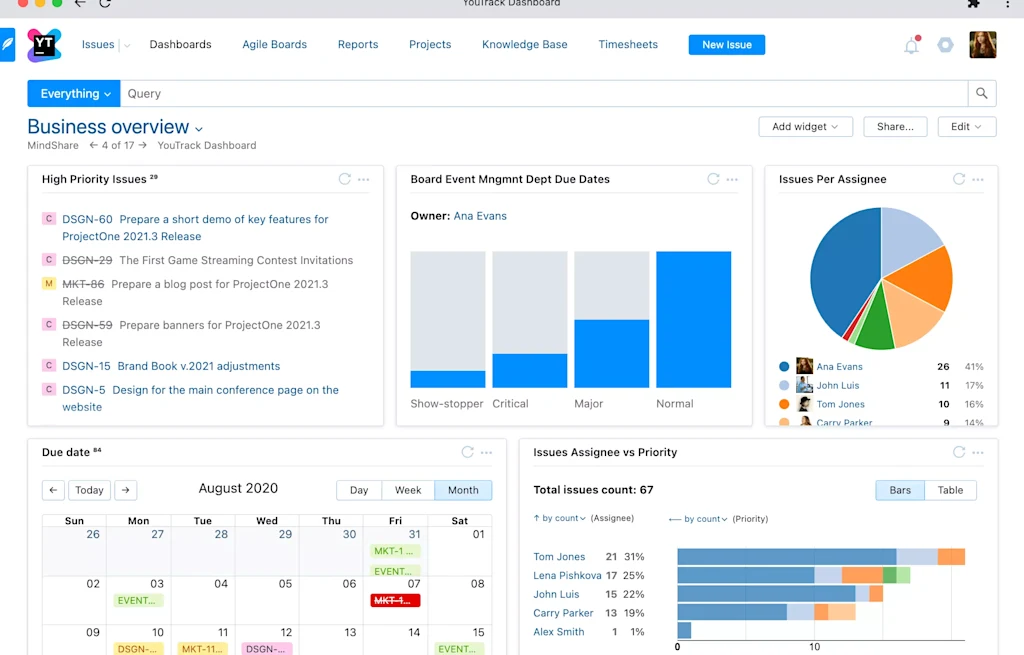Switch to the Agile Boards tab
The height and width of the screenshot is (655, 1024).
pyautogui.click(x=274, y=45)
